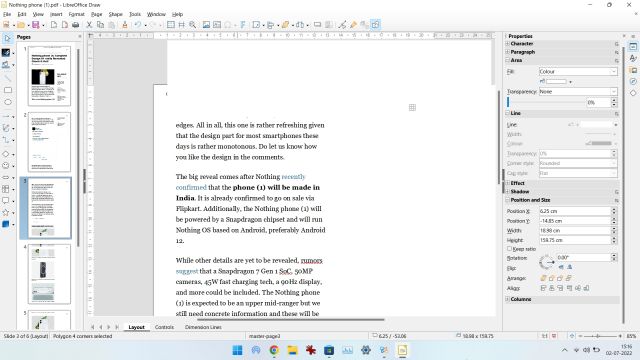Click the Shadow toolbar icon
This screenshot has height=360, width=640.
click(317, 25)
